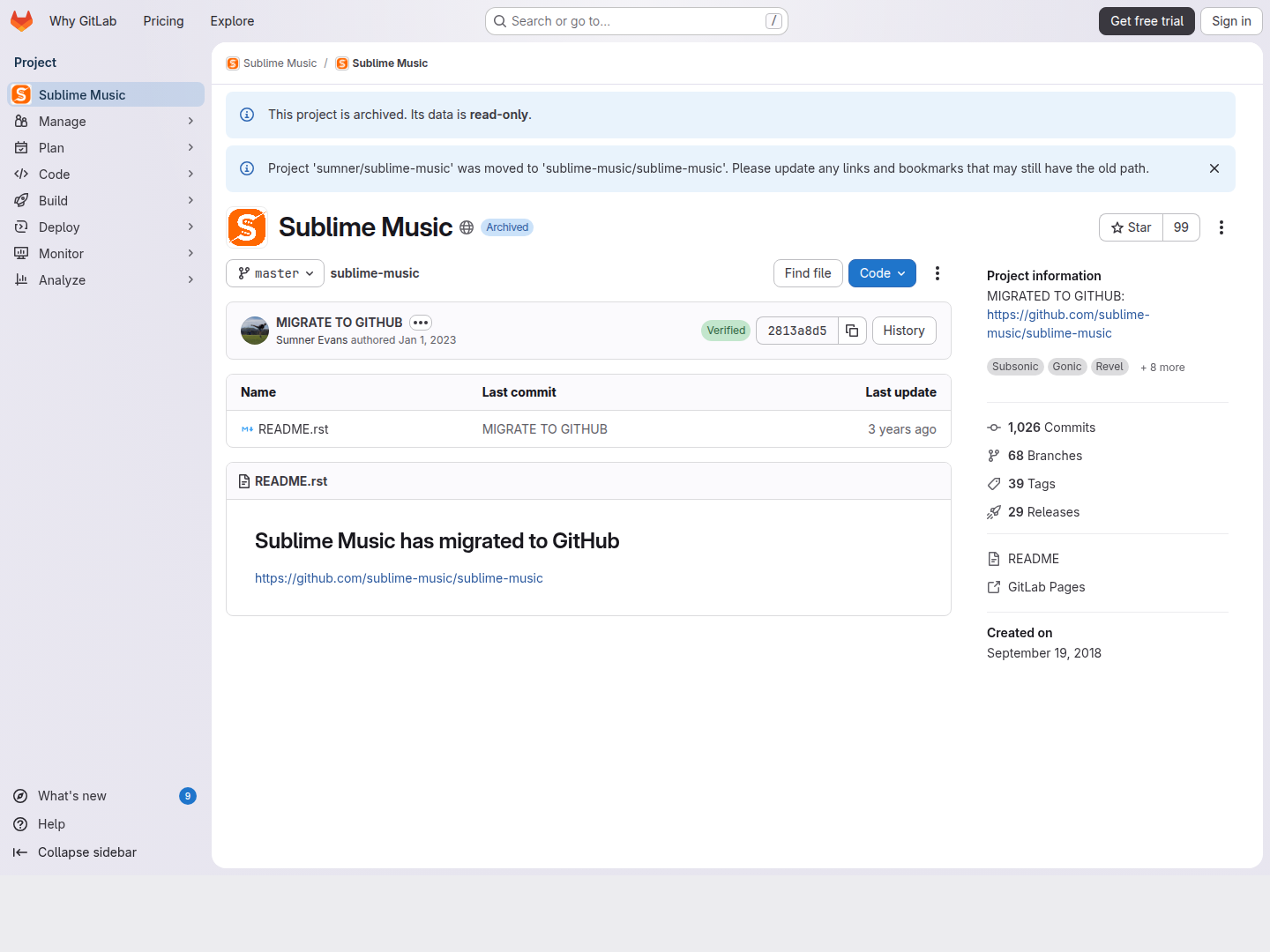Open the Subsonic topic tag

coord(1015,367)
